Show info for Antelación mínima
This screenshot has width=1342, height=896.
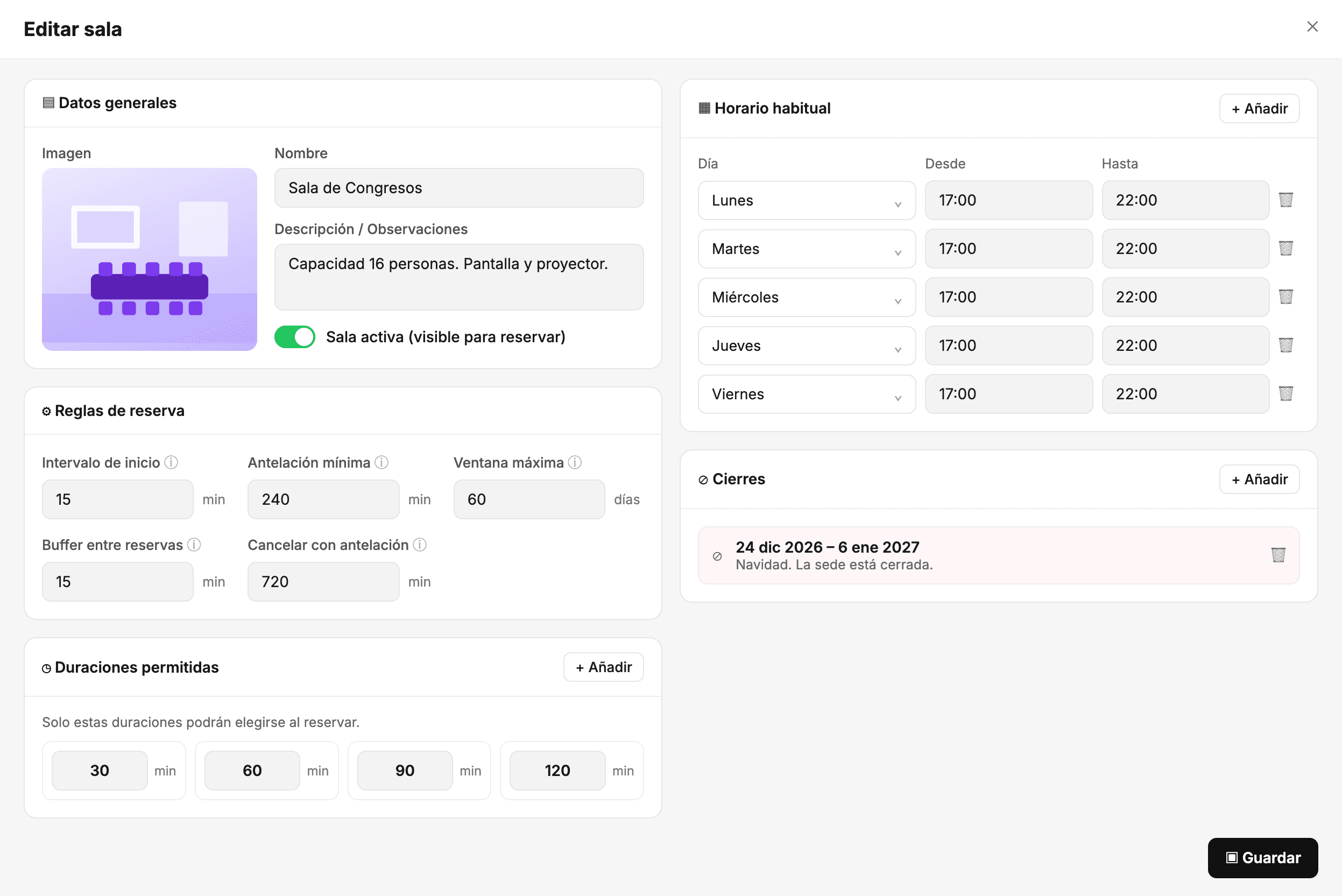pos(381,462)
